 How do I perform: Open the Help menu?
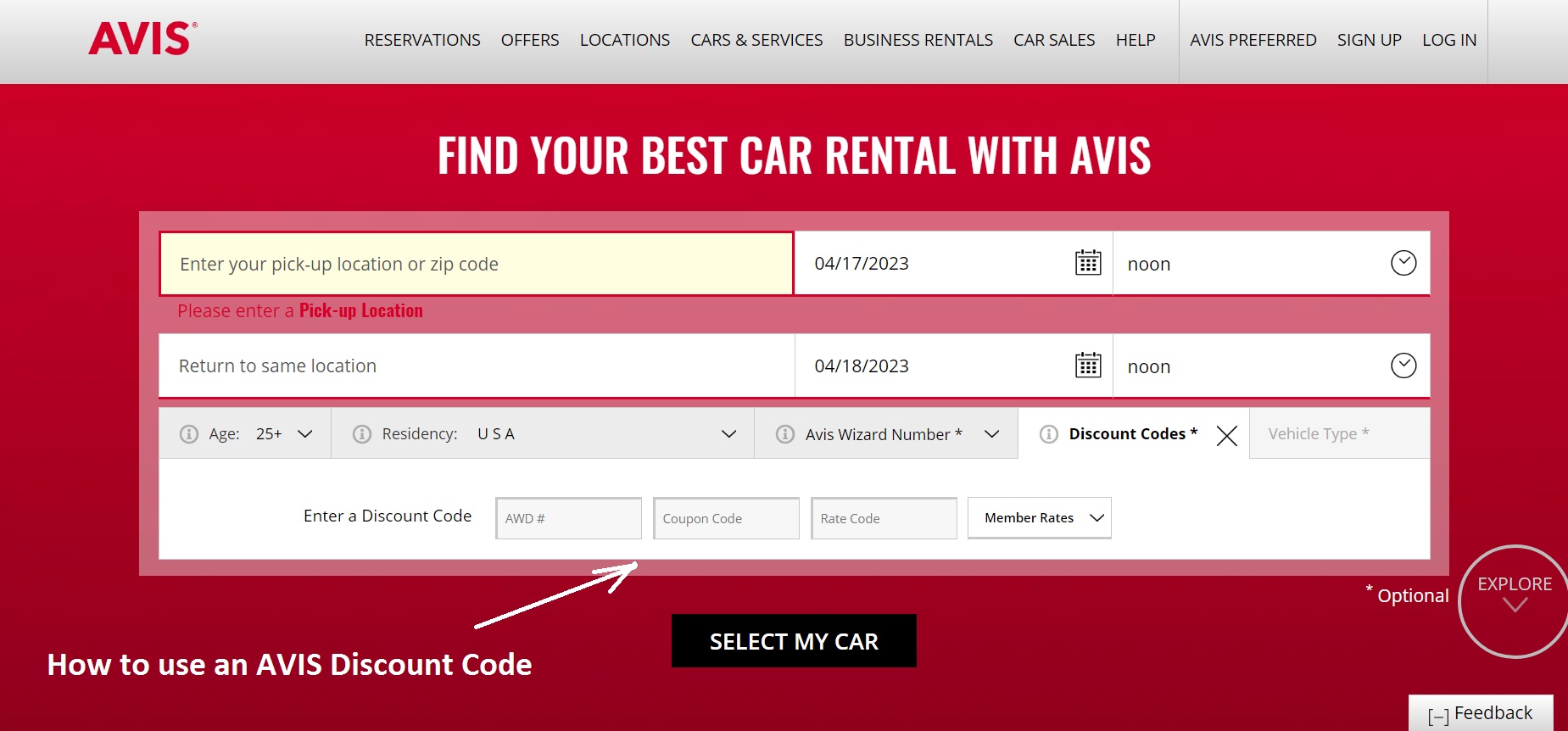click(x=1136, y=40)
